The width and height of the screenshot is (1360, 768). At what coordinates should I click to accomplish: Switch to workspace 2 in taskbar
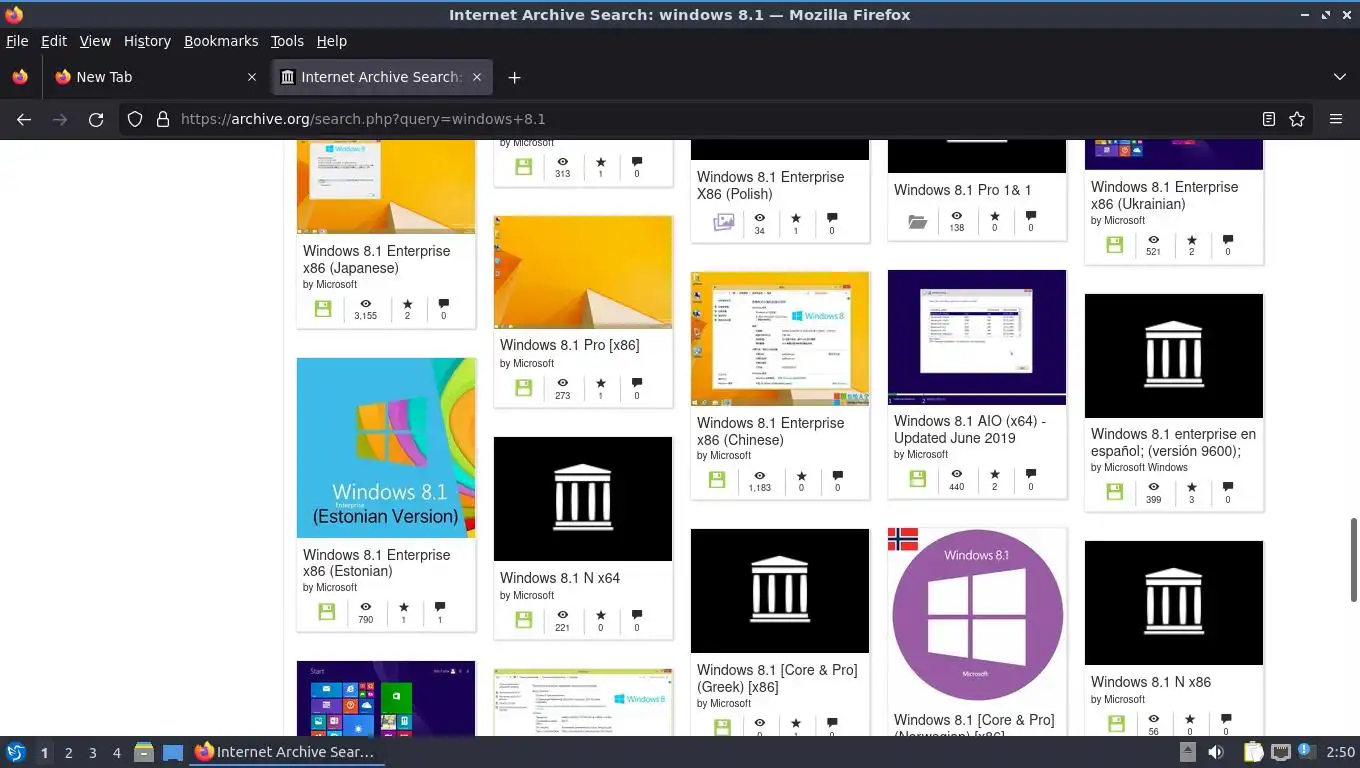(x=68, y=753)
